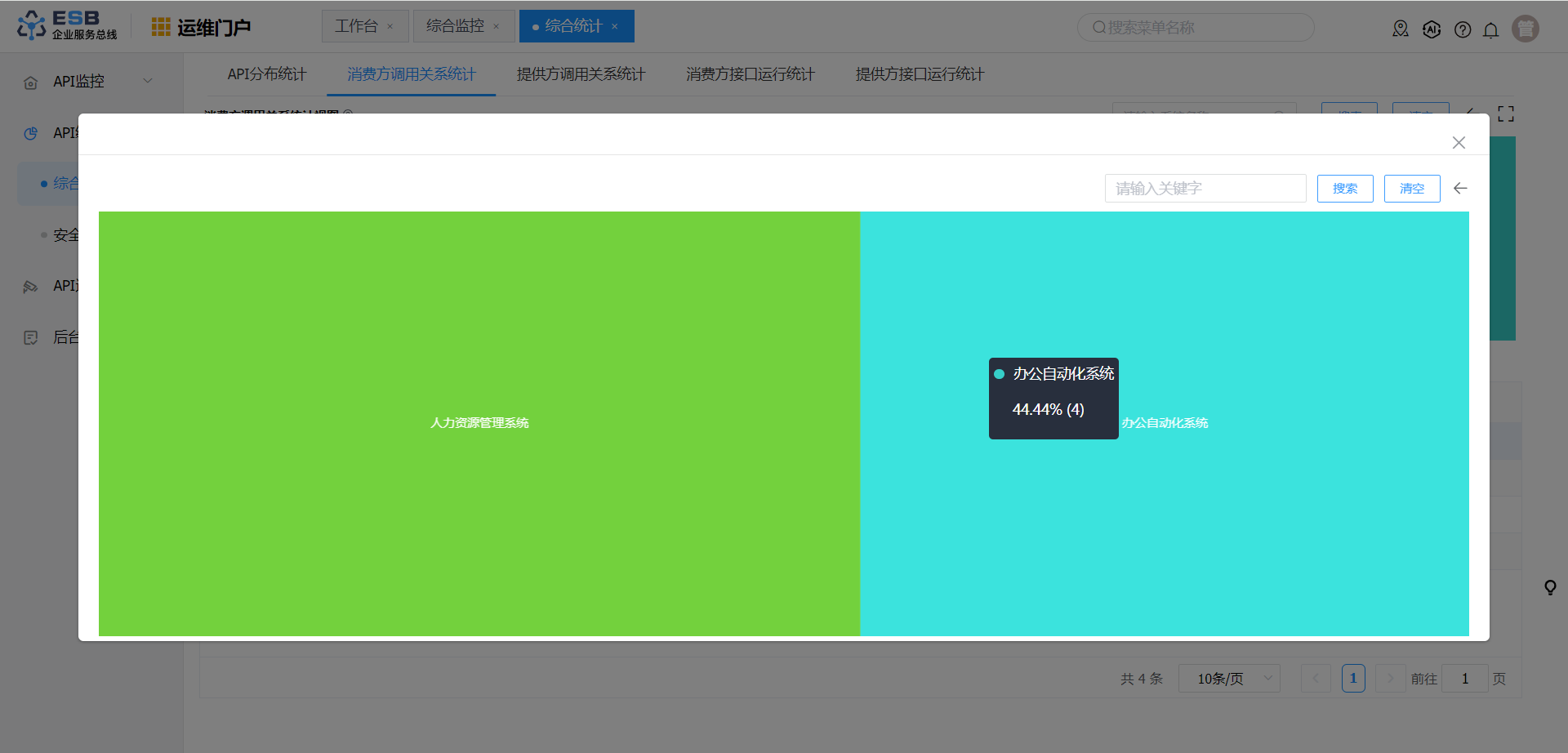The image size is (1568, 753).
Task: Click the lightbulb tip icon on the right edge
Action: (x=1549, y=587)
